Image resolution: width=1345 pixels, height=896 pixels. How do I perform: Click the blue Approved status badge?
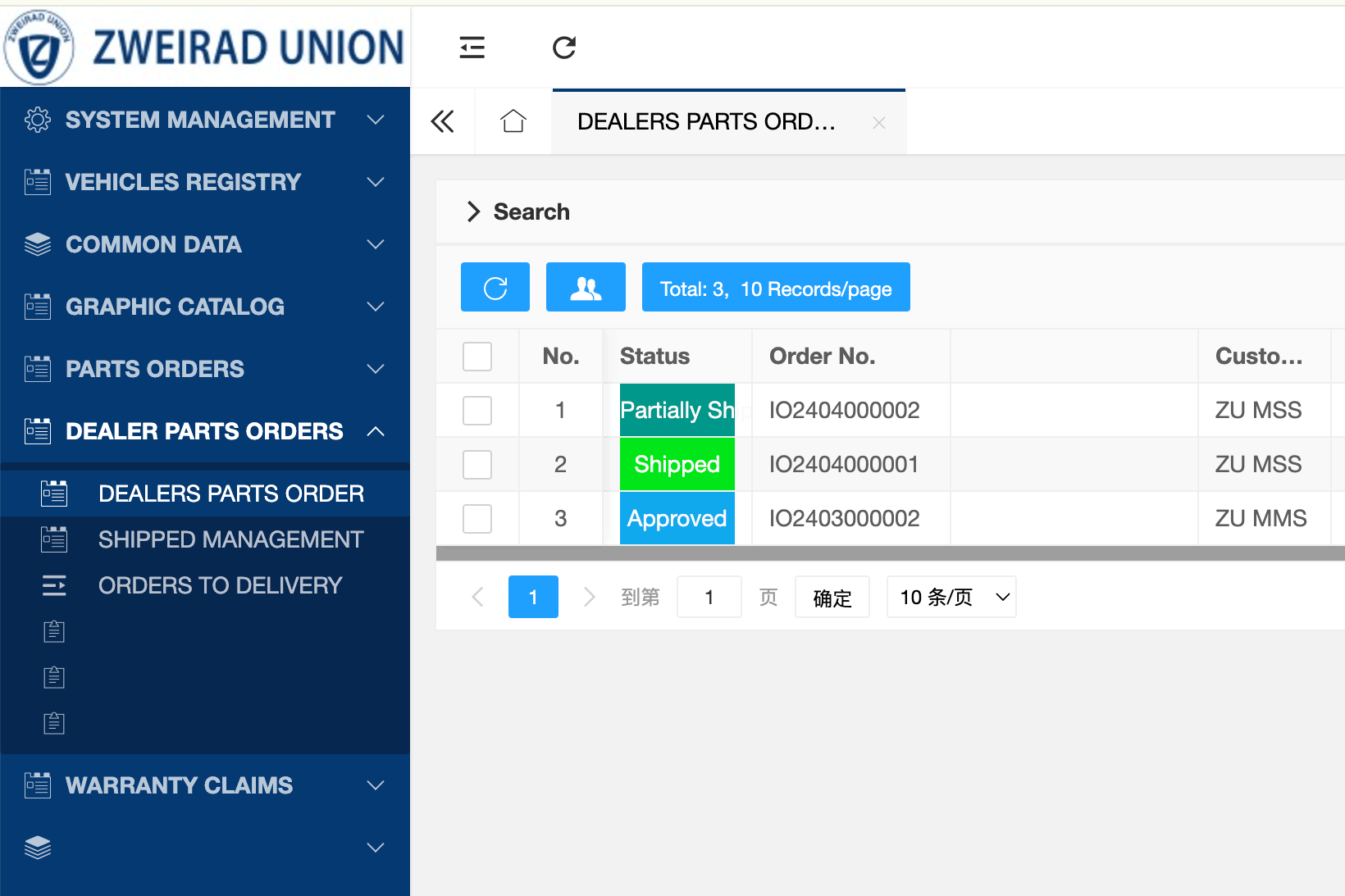[677, 518]
